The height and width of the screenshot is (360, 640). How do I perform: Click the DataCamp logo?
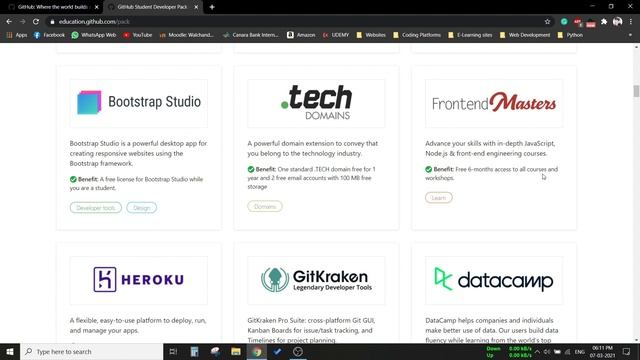click(x=494, y=280)
